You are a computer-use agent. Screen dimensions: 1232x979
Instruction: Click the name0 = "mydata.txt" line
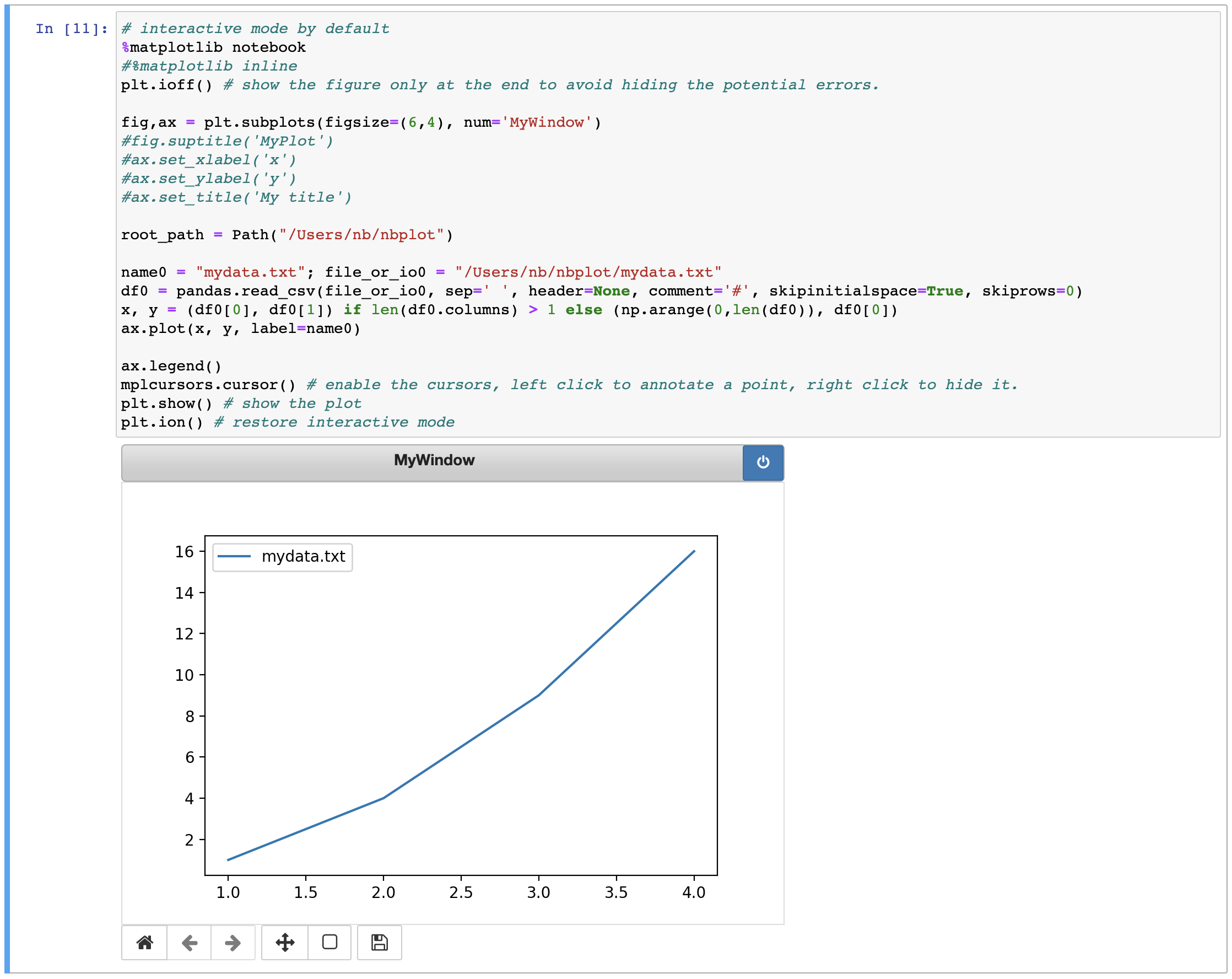tap(421, 272)
